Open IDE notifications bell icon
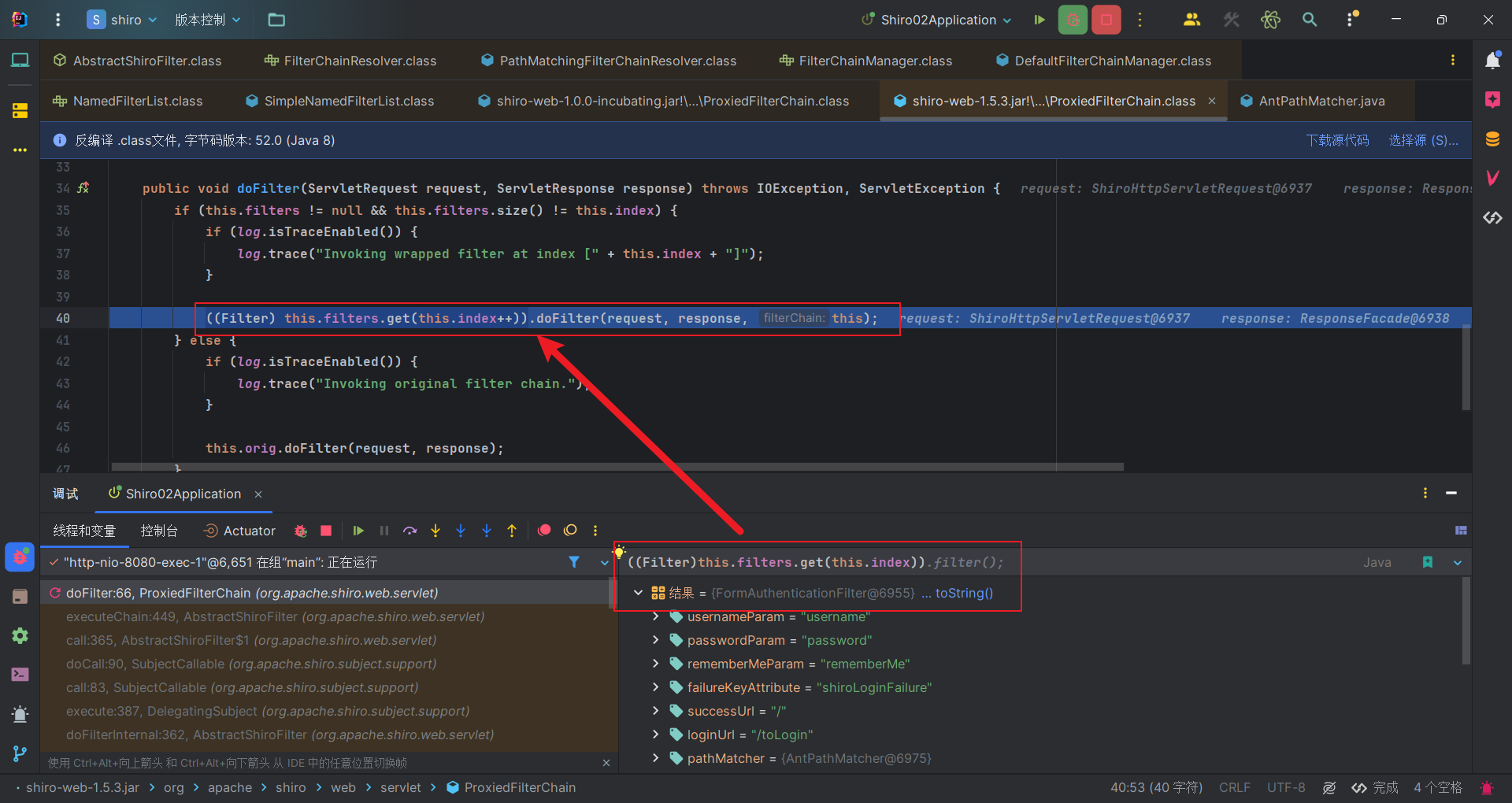 point(1492,61)
